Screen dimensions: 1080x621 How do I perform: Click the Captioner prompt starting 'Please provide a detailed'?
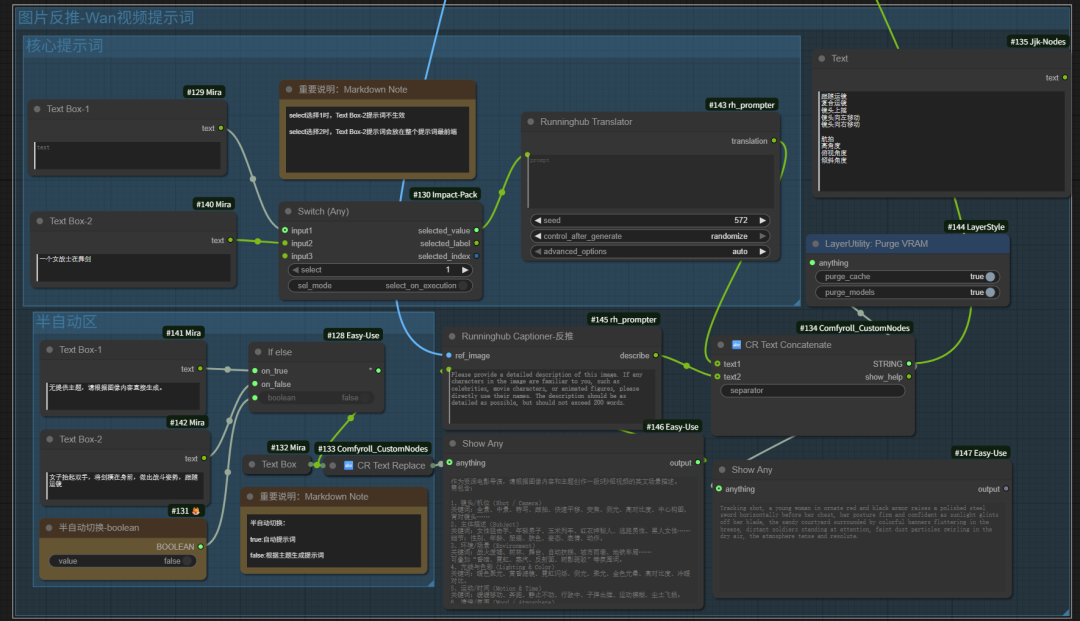(551, 396)
